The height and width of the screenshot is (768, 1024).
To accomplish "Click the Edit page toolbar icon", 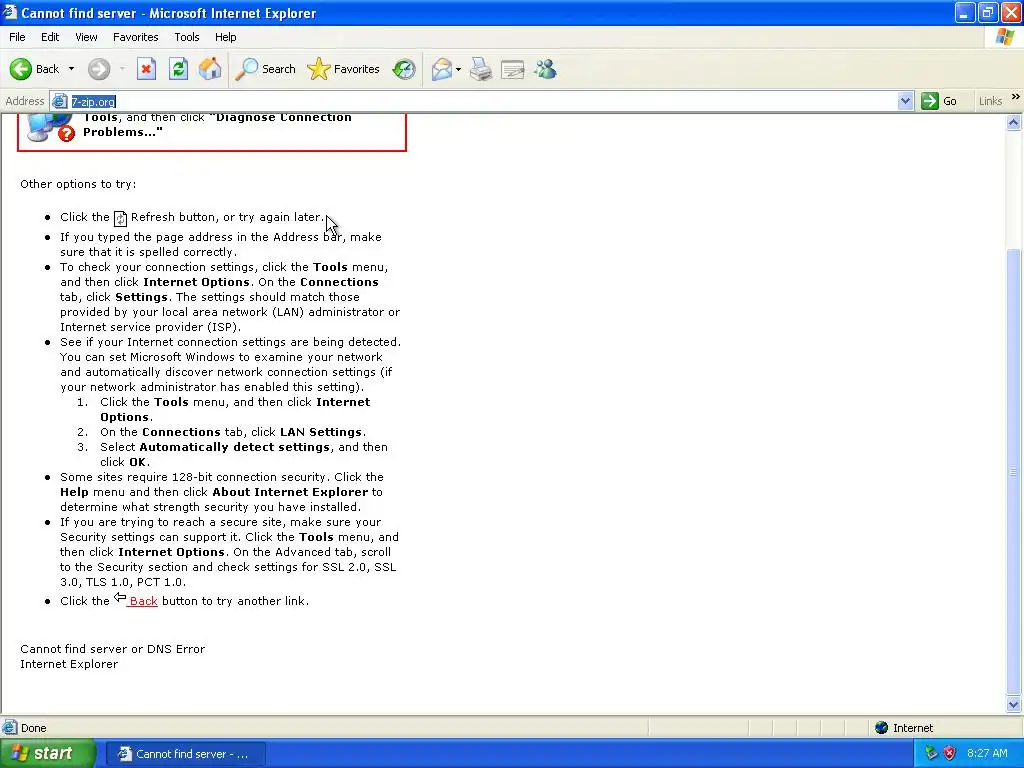I will [513, 69].
